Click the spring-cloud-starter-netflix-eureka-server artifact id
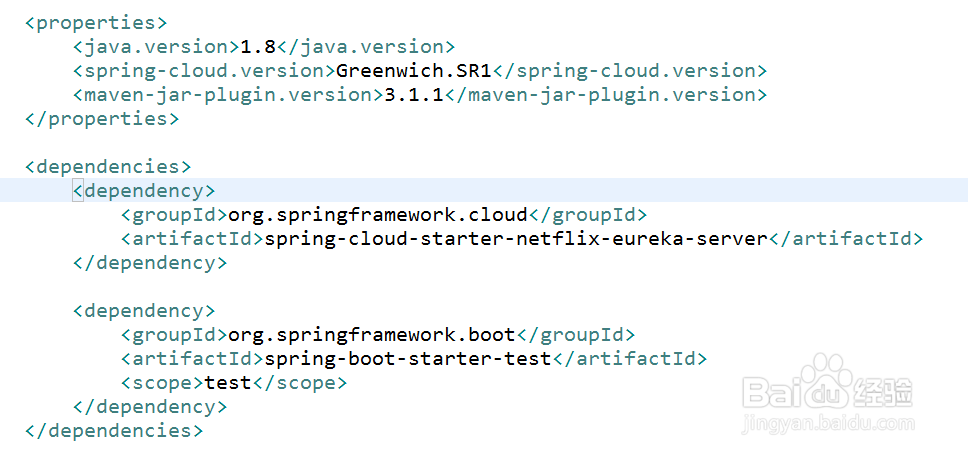The height and width of the screenshot is (456, 968). (x=515, y=239)
